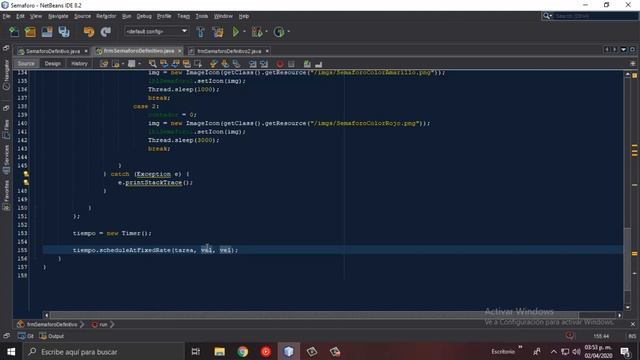This screenshot has width=640, height=360.
Task: Click the Redo arrow icon
Action: point(106,32)
